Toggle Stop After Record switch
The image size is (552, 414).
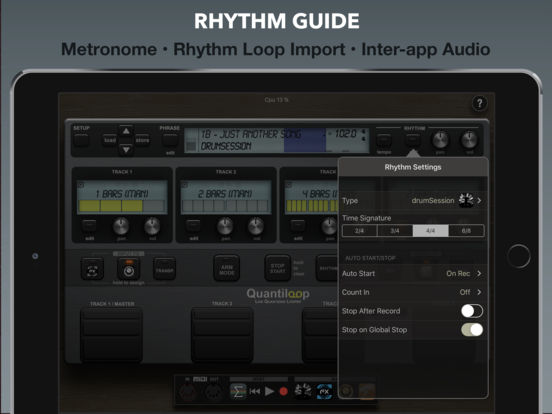(x=472, y=311)
